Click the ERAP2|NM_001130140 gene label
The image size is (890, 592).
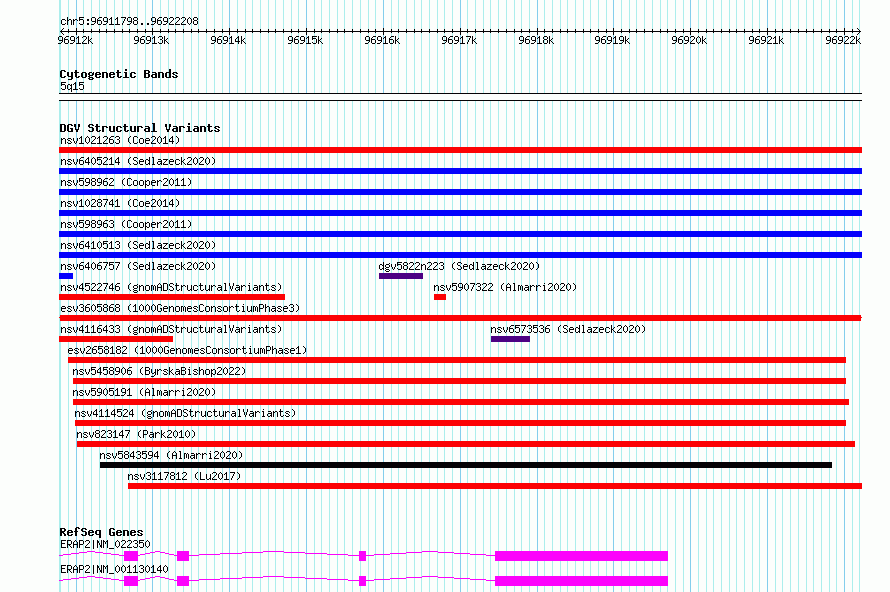114,569
